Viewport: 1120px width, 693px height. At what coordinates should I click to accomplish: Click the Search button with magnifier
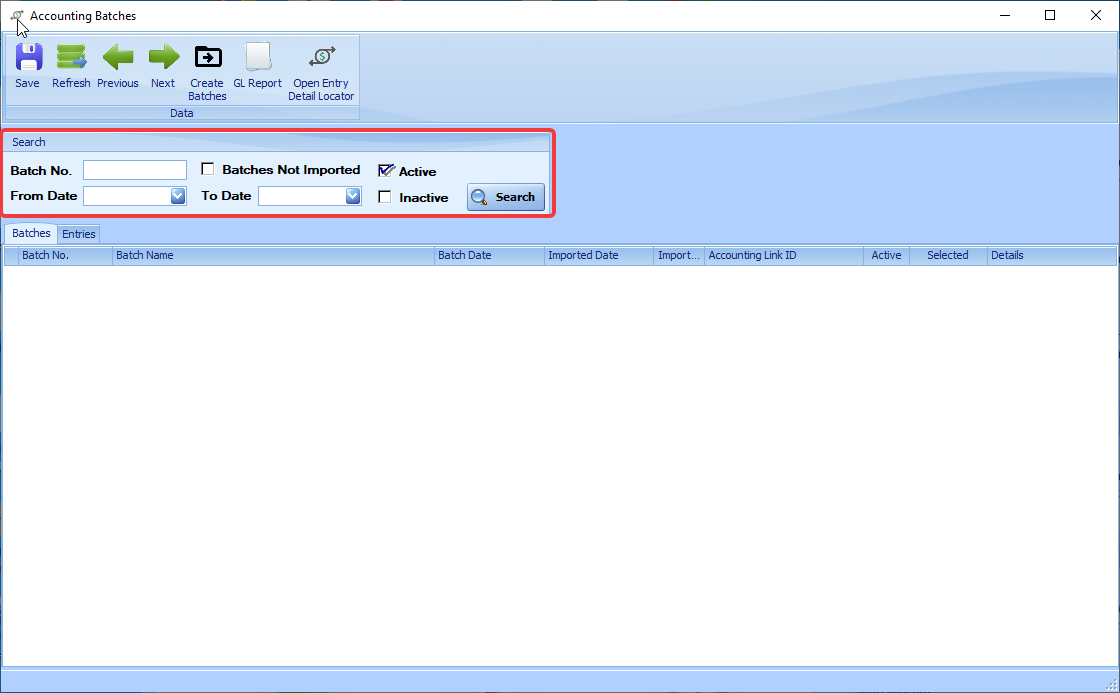506,197
